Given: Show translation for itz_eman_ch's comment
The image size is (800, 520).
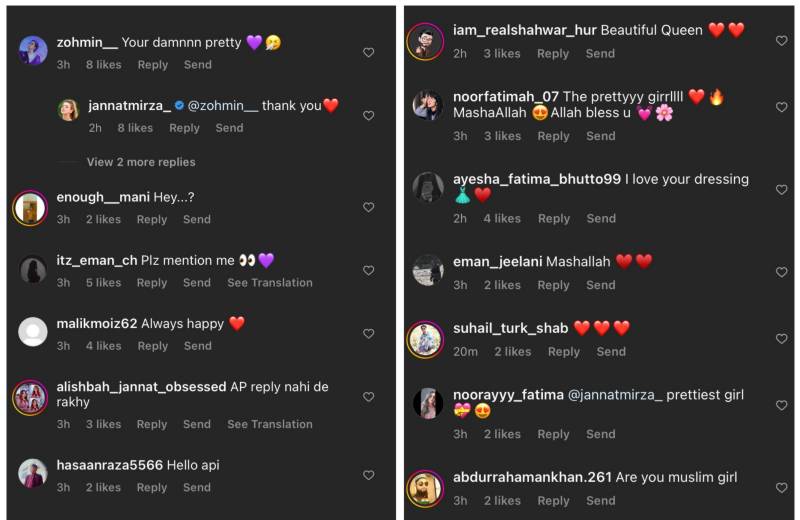Looking at the screenshot, I should click(x=270, y=283).
